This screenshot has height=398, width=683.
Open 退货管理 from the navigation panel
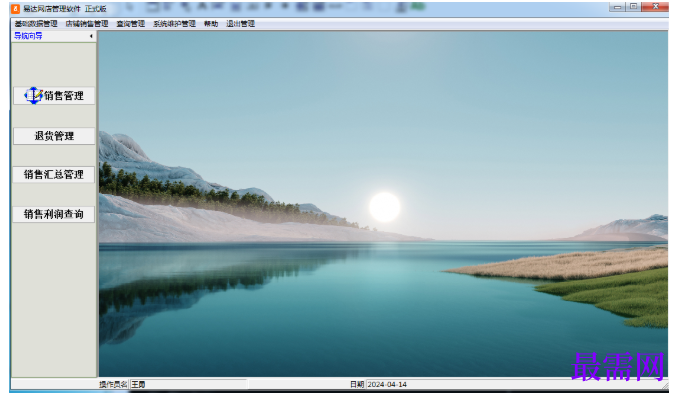pyautogui.click(x=54, y=136)
